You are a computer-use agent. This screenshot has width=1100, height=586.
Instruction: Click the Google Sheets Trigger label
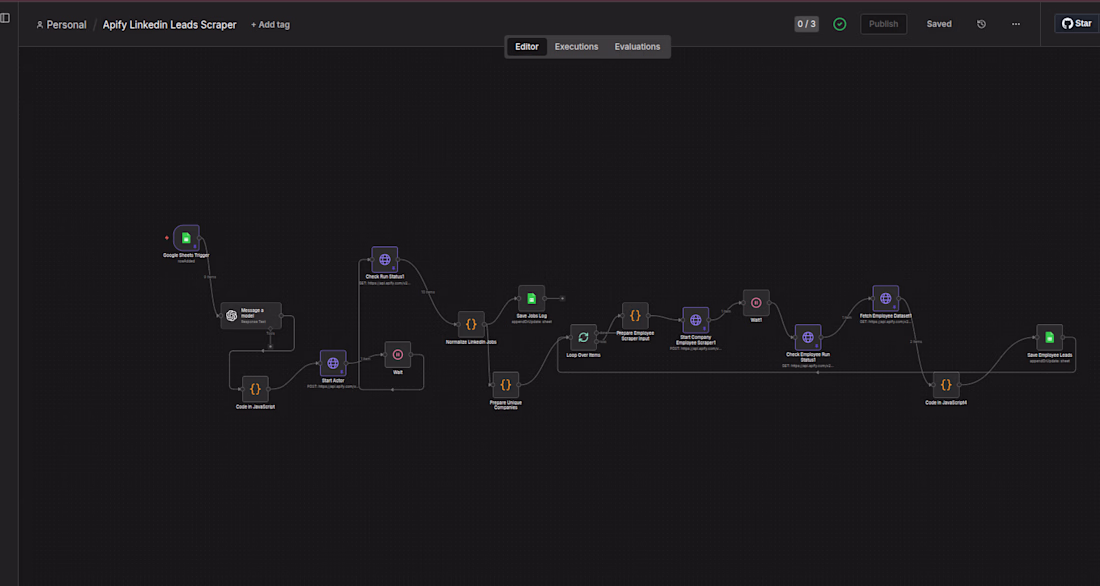187,255
